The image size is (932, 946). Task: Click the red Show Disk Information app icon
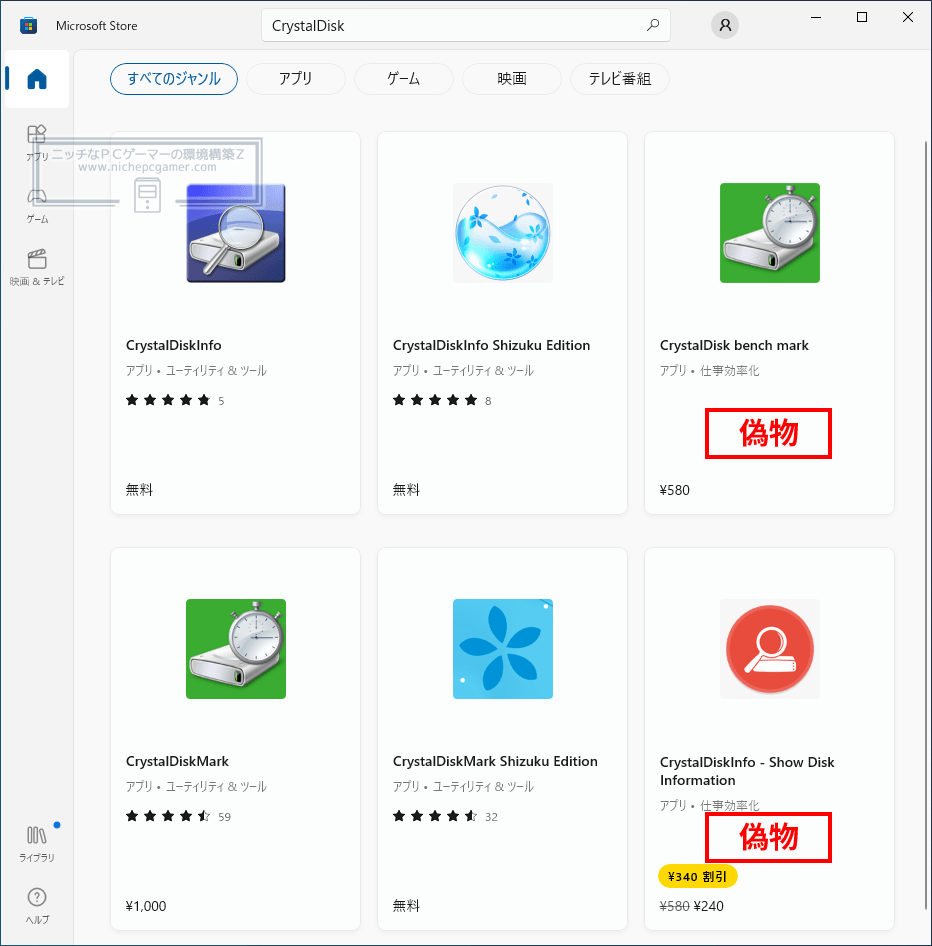pos(770,649)
